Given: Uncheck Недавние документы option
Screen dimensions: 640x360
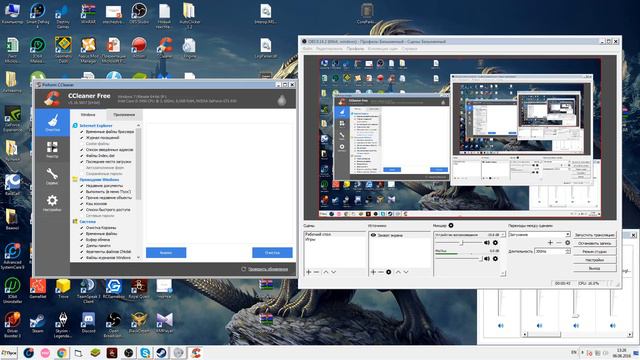Looking at the screenshot, I should pyautogui.click(x=82, y=186).
